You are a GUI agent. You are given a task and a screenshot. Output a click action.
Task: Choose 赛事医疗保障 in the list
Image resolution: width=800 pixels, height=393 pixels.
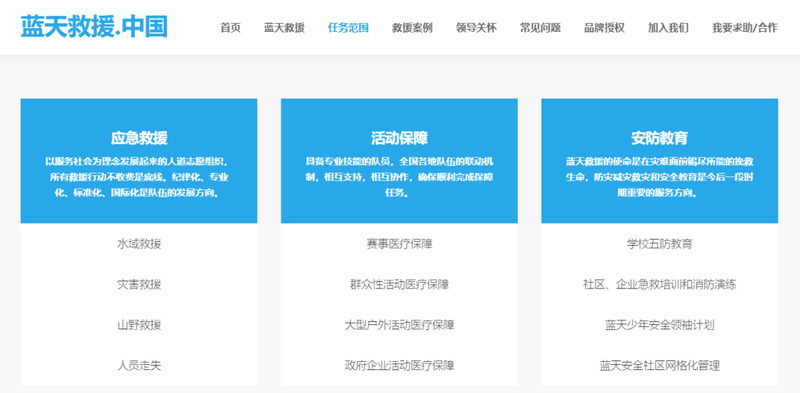399,244
